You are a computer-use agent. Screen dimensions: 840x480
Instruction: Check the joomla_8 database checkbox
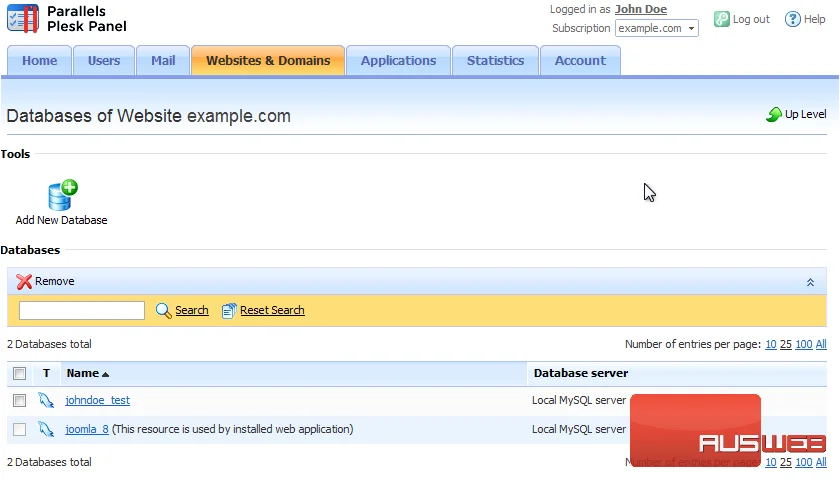[x=19, y=429]
